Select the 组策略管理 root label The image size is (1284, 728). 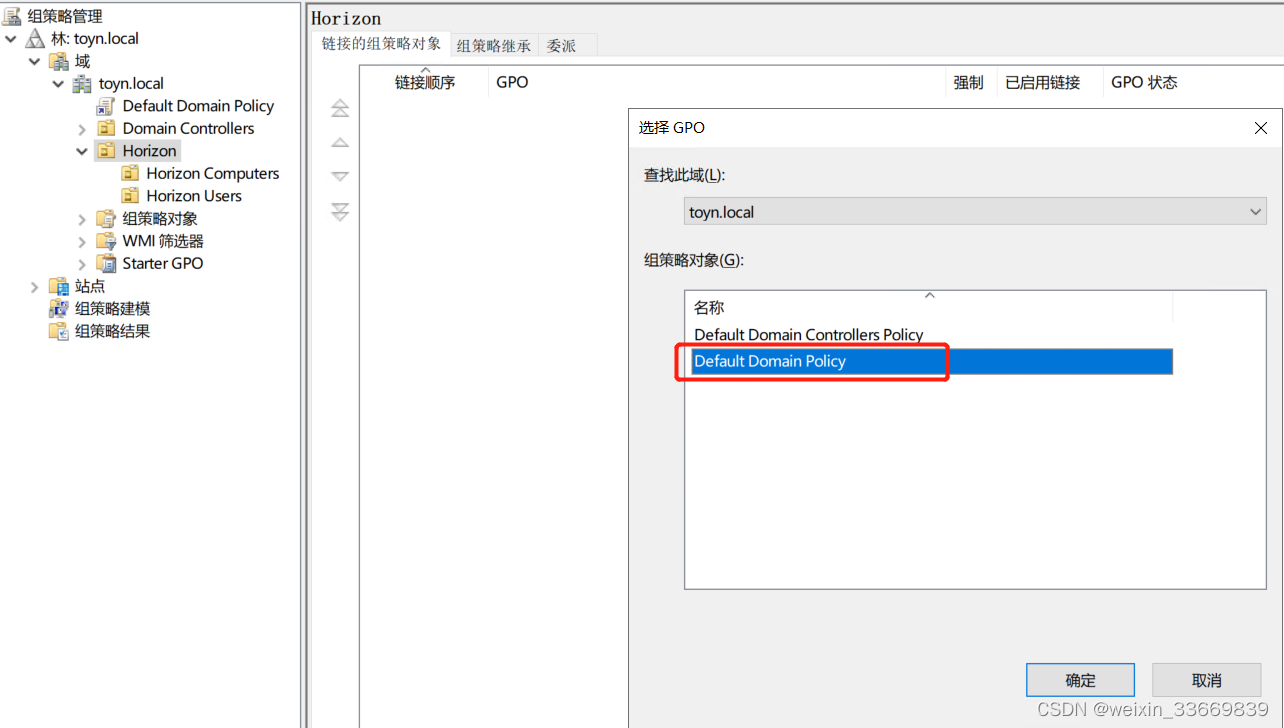pos(65,16)
